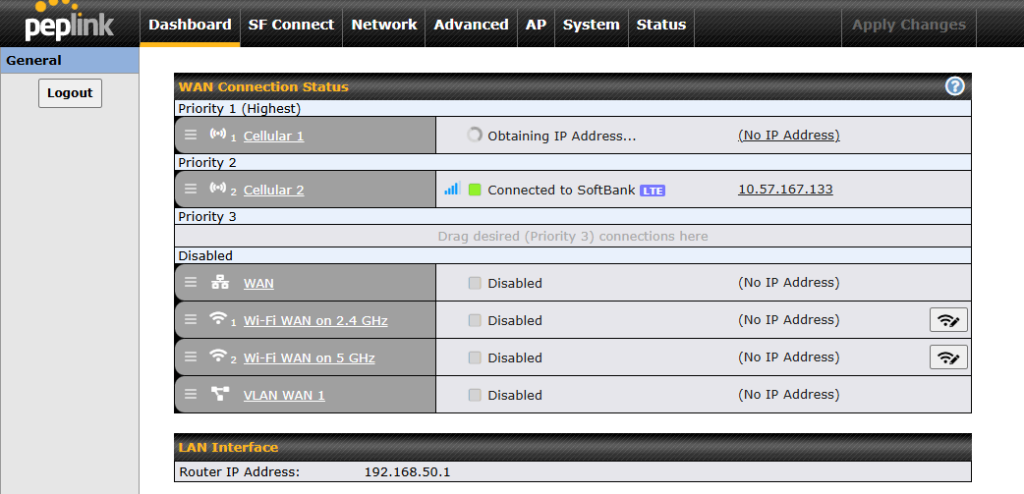The image size is (1024, 494).
Task: Click Wi-Fi scan icon for 2.4 GHz WAN
Action: [948, 320]
